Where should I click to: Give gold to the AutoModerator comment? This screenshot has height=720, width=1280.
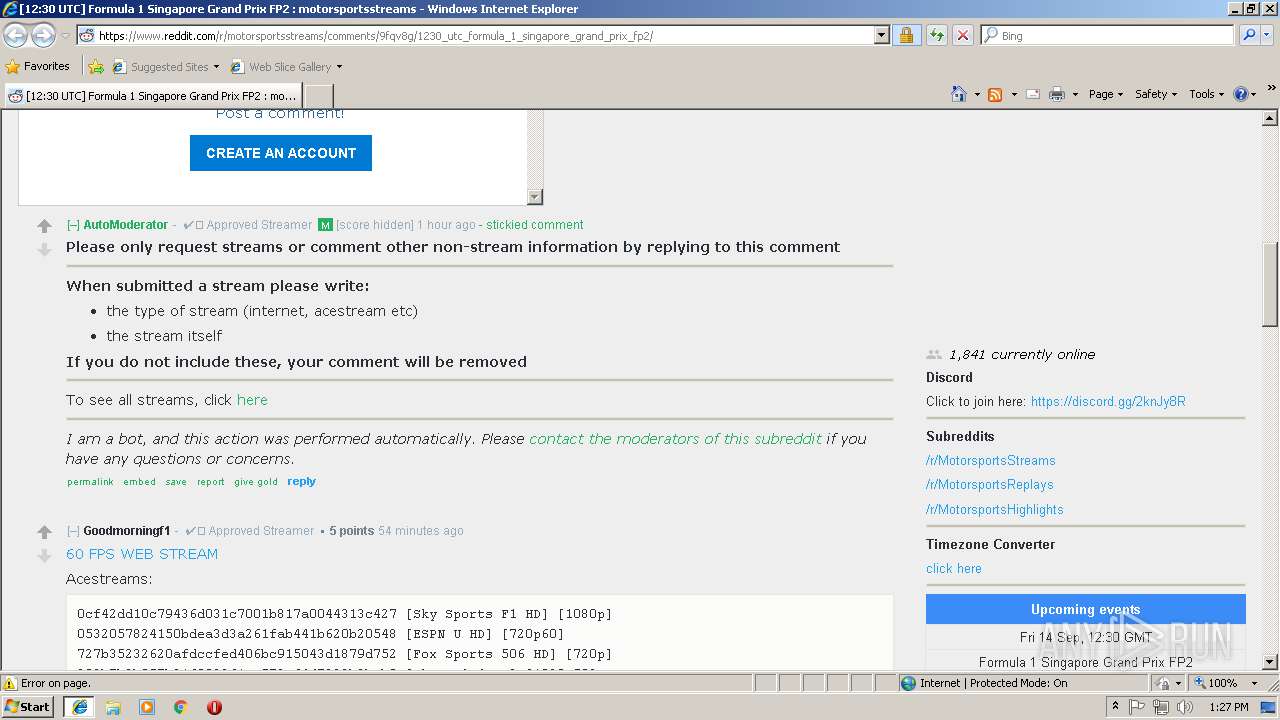[x=256, y=482]
